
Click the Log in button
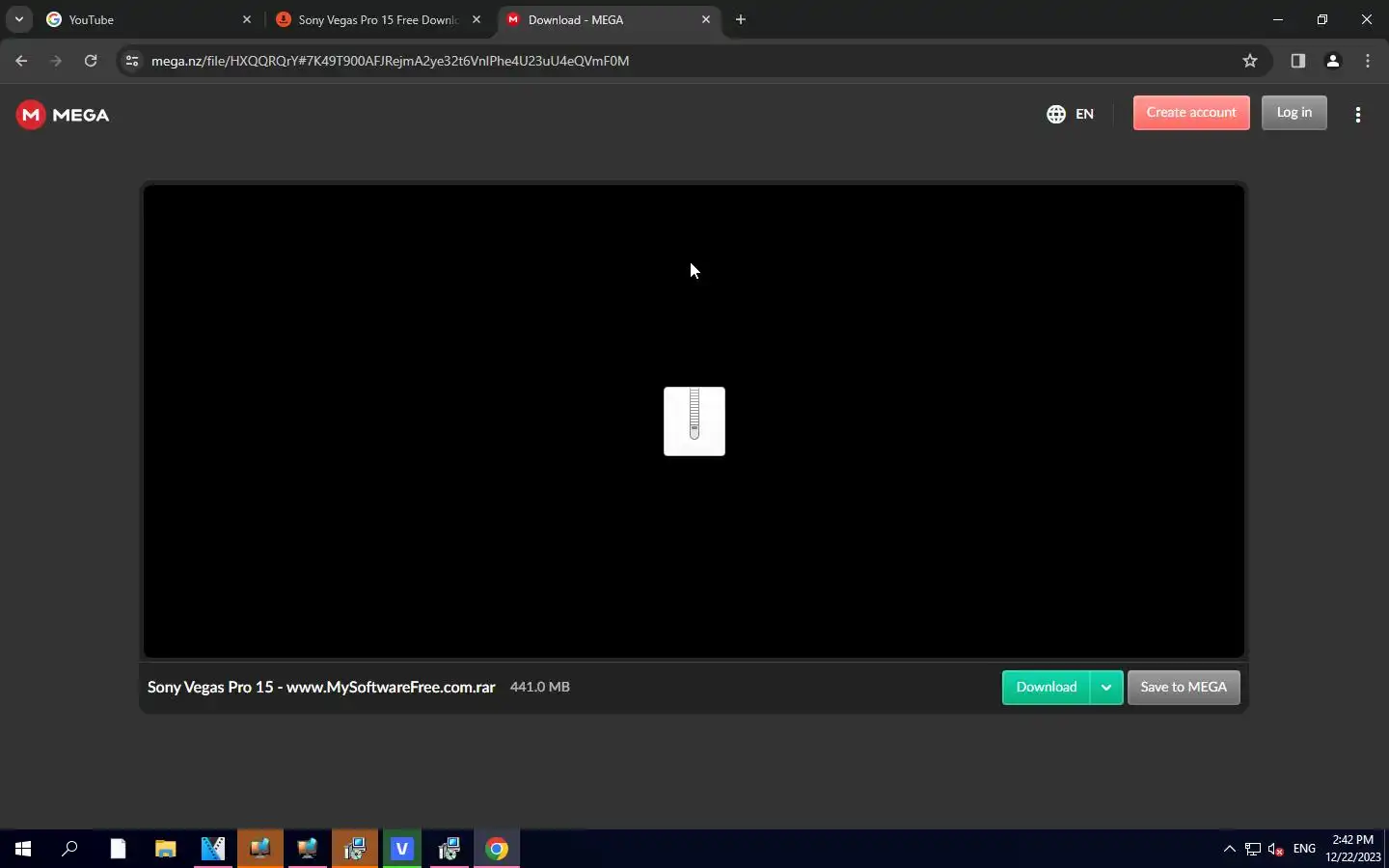(x=1294, y=113)
